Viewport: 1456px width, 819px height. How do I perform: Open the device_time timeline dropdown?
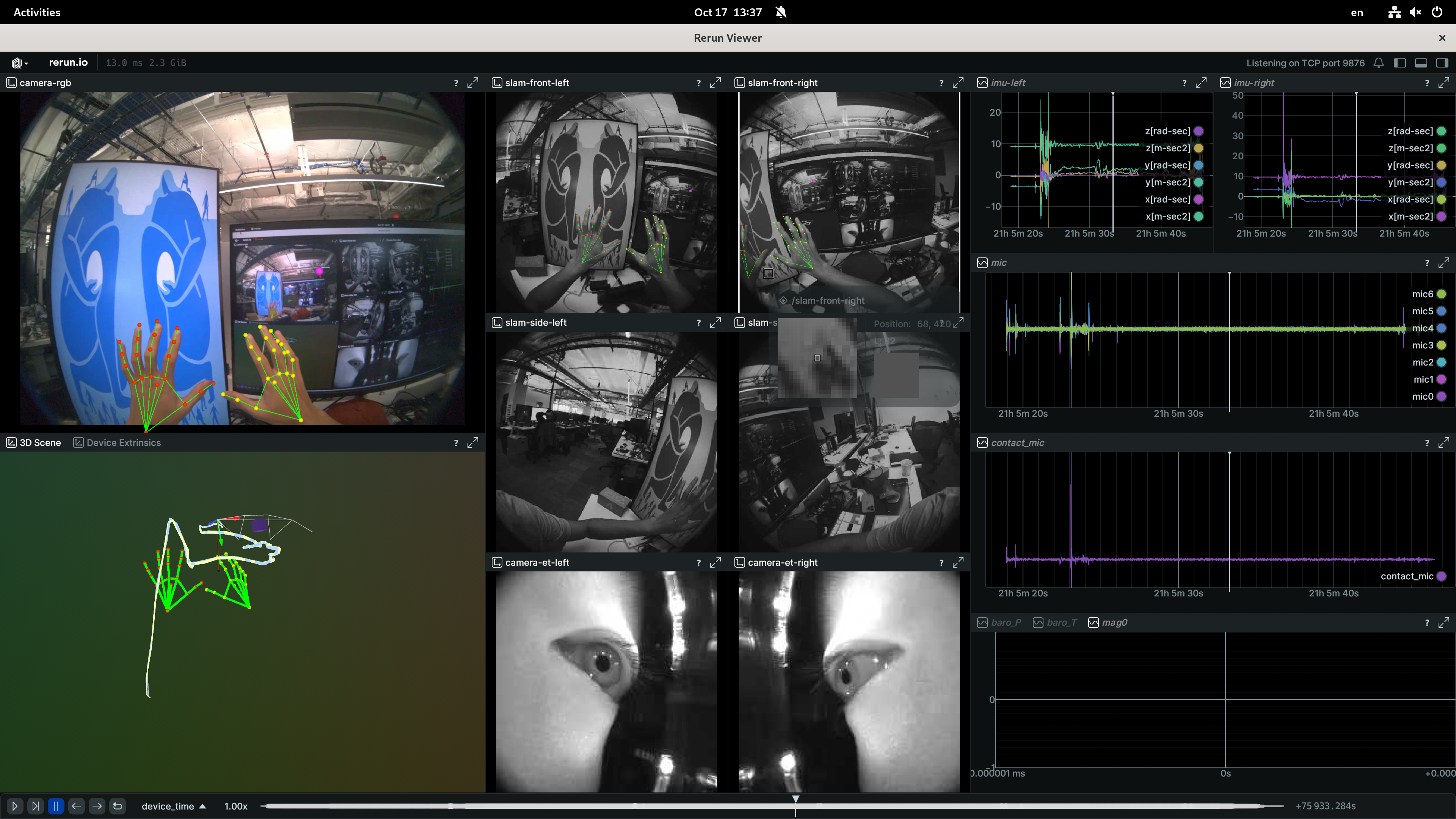[x=174, y=806]
